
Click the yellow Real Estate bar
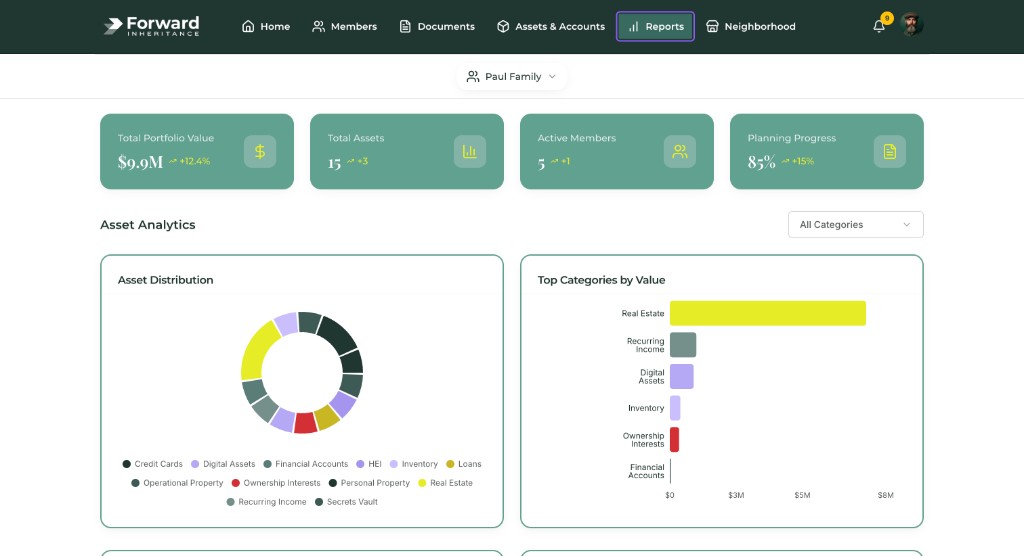[767, 313]
